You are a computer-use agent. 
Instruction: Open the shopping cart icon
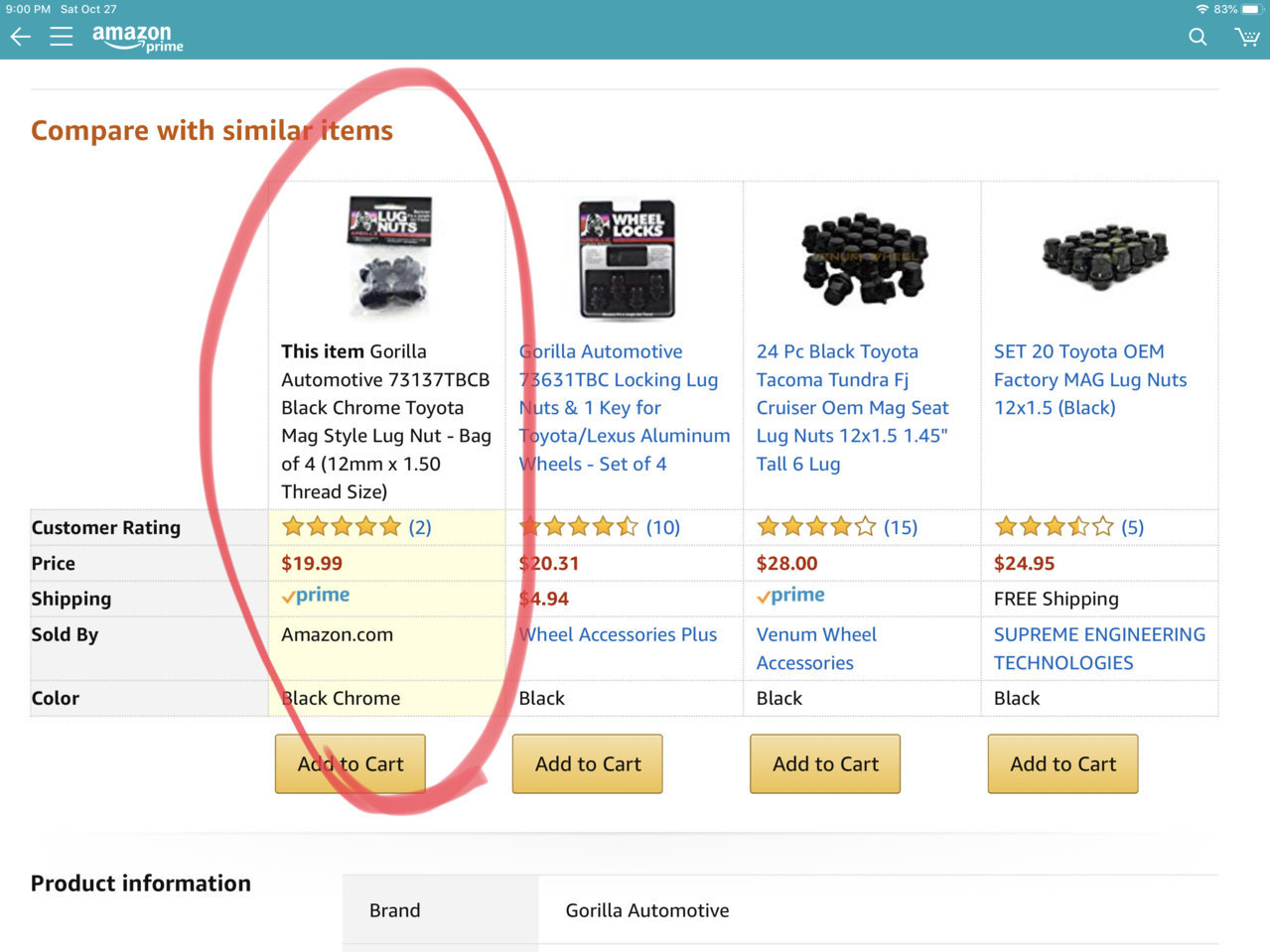point(1246,37)
